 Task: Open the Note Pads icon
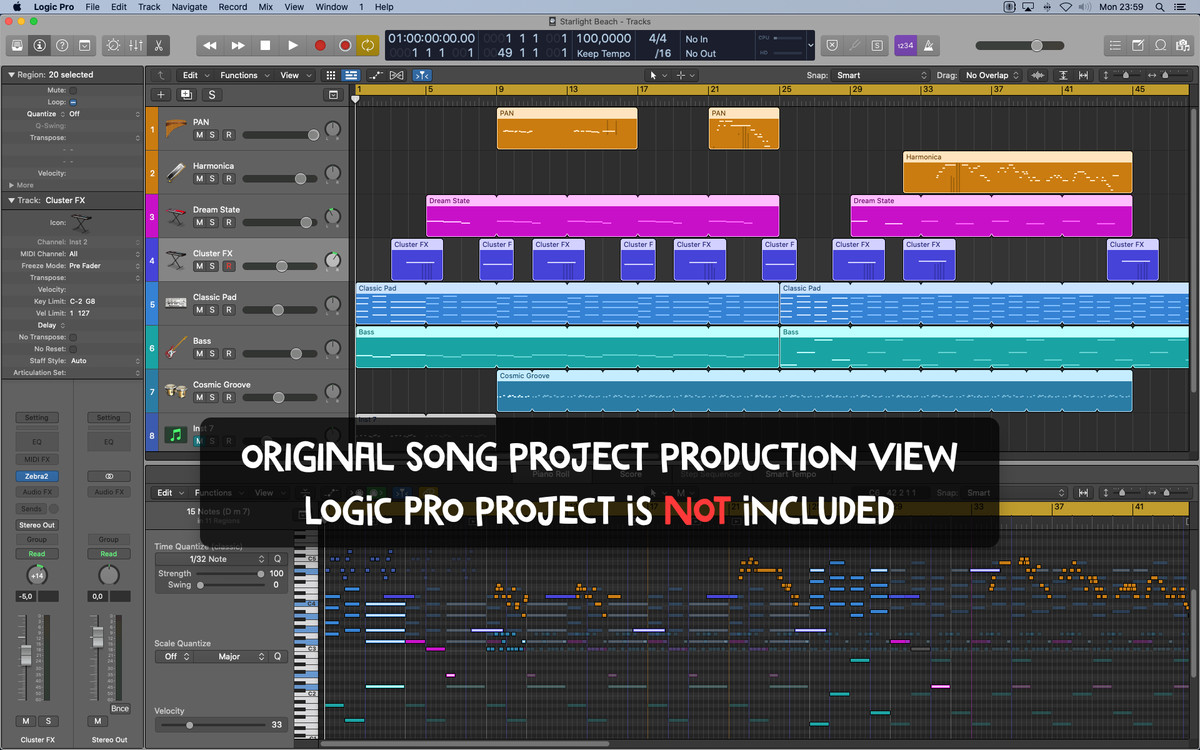coord(1138,45)
